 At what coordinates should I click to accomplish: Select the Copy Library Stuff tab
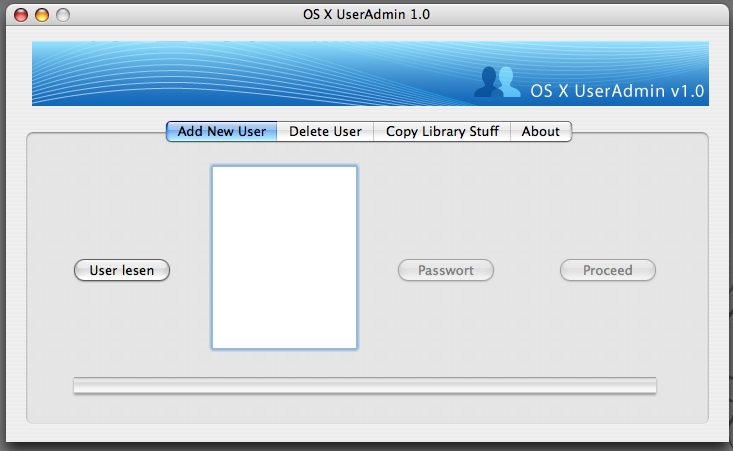coord(442,131)
